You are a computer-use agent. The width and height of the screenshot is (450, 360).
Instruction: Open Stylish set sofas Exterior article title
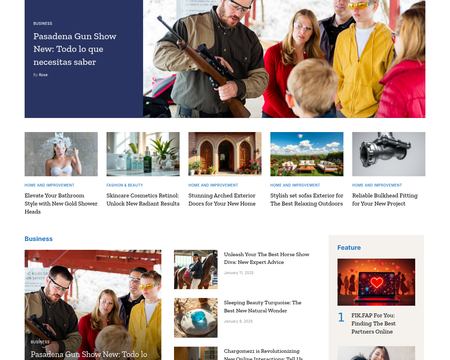pos(307,199)
